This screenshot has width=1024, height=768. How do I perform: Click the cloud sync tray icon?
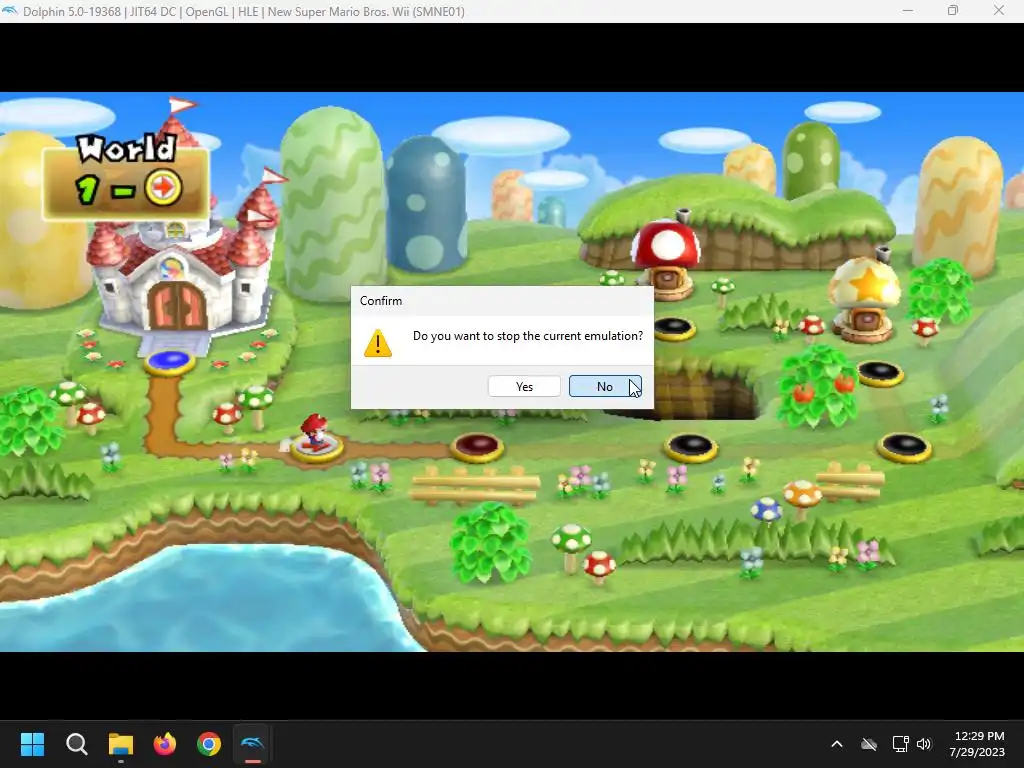coord(869,744)
